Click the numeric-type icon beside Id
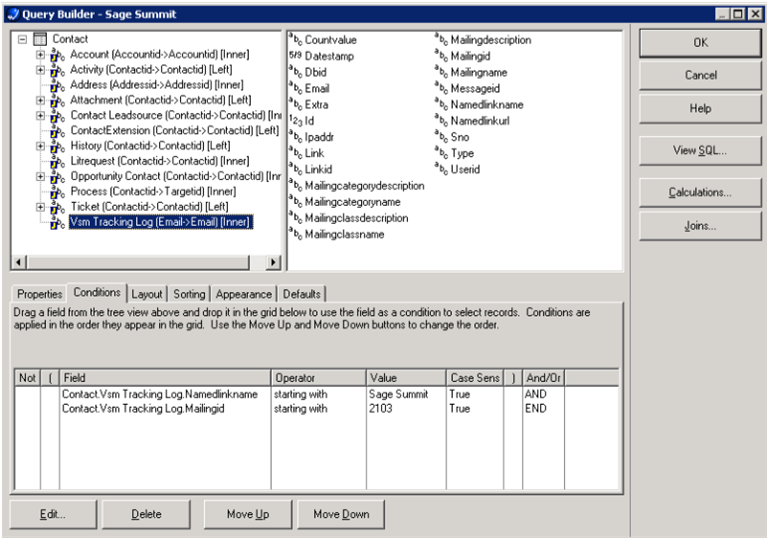This screenshot has width=768, height=540. (x=295, y=121)
